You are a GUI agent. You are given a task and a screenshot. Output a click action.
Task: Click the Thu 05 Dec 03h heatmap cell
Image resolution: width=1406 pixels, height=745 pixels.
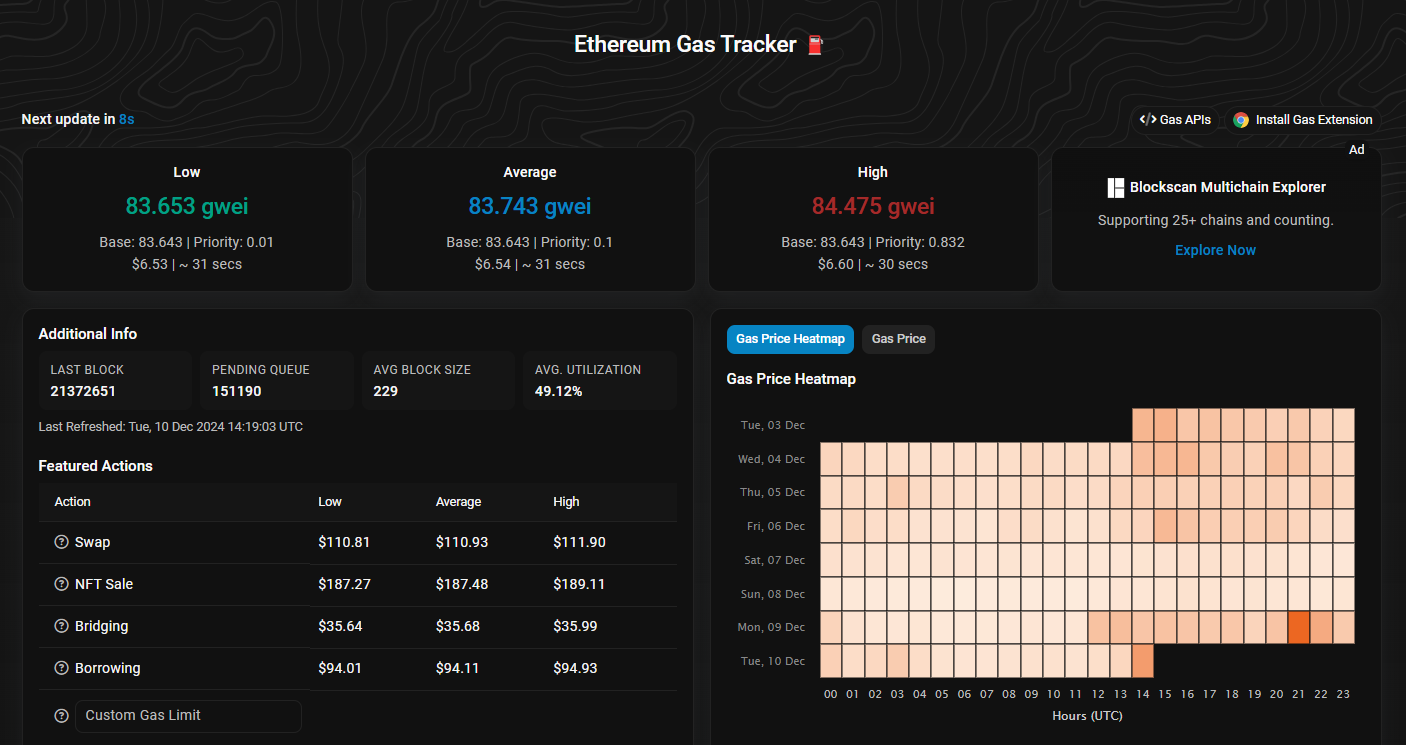pyautogui.click(x=898, y=492)
